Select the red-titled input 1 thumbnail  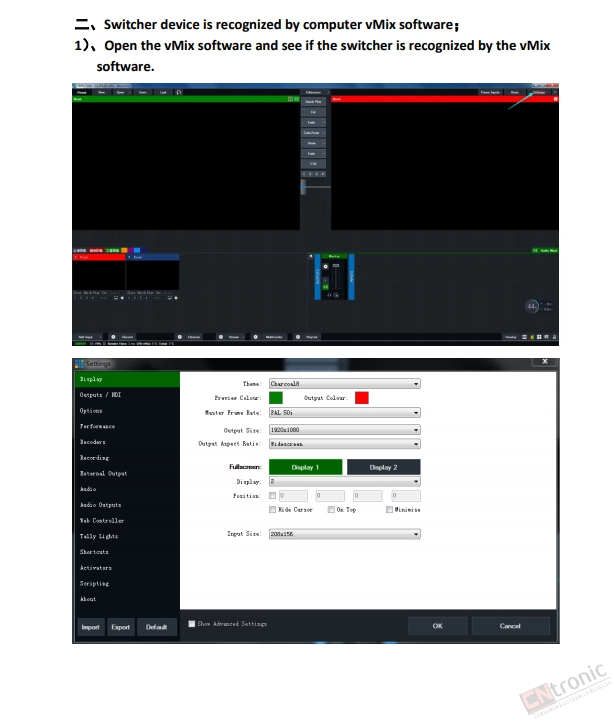coord(99,272)
